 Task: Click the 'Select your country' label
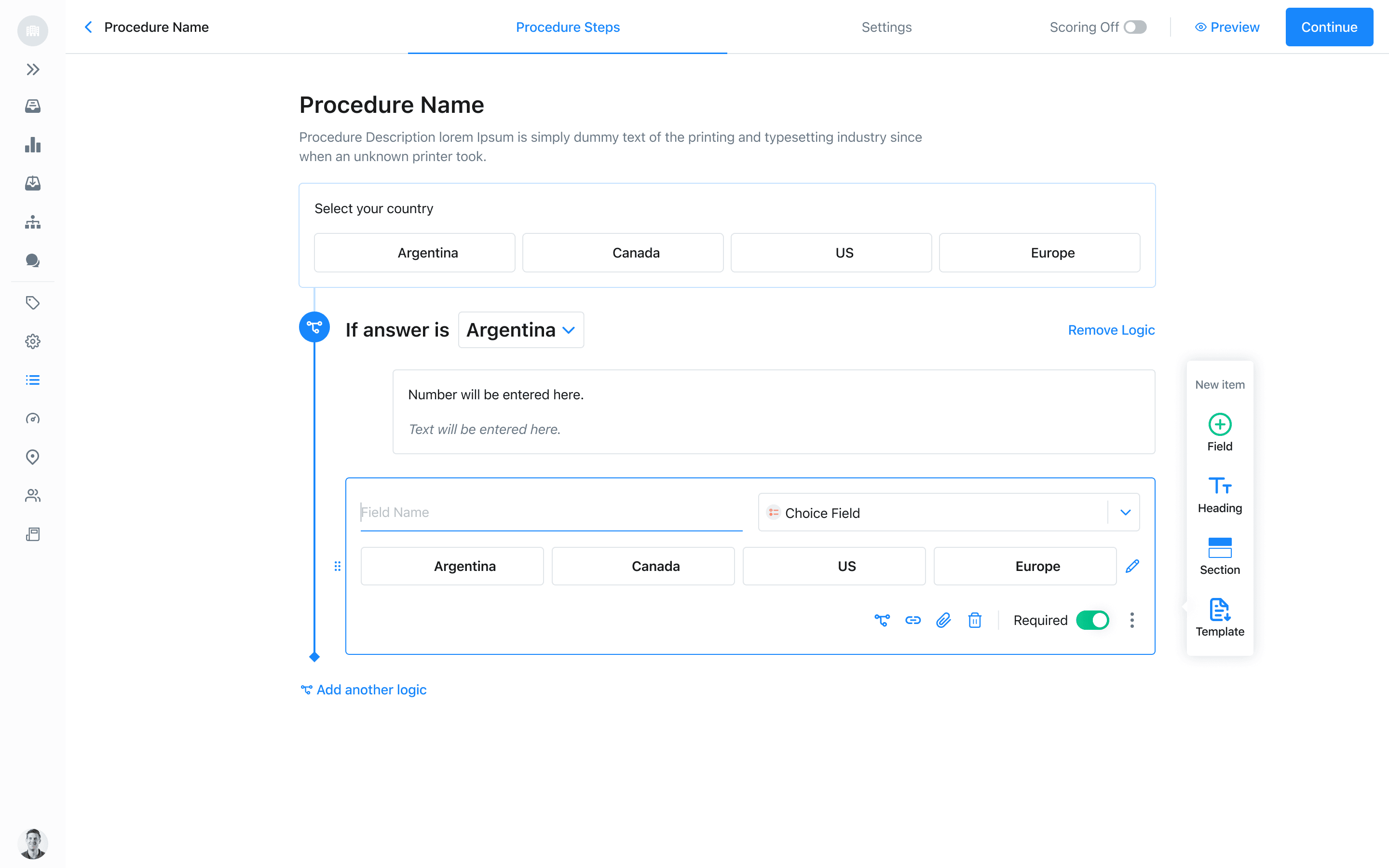pyautogui.click(x=374, y=208)
